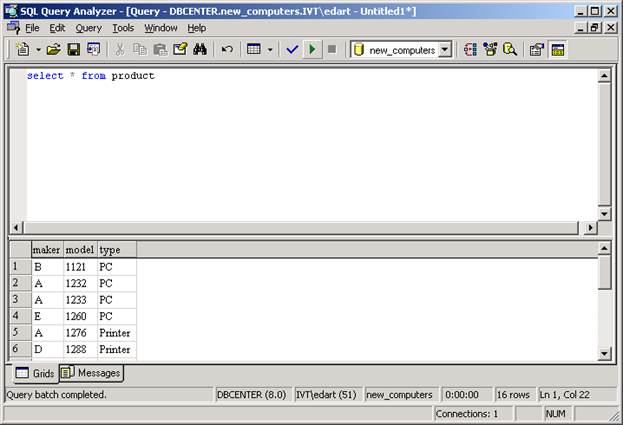
Task: Open the Query menu
Action: click(89, 28)
